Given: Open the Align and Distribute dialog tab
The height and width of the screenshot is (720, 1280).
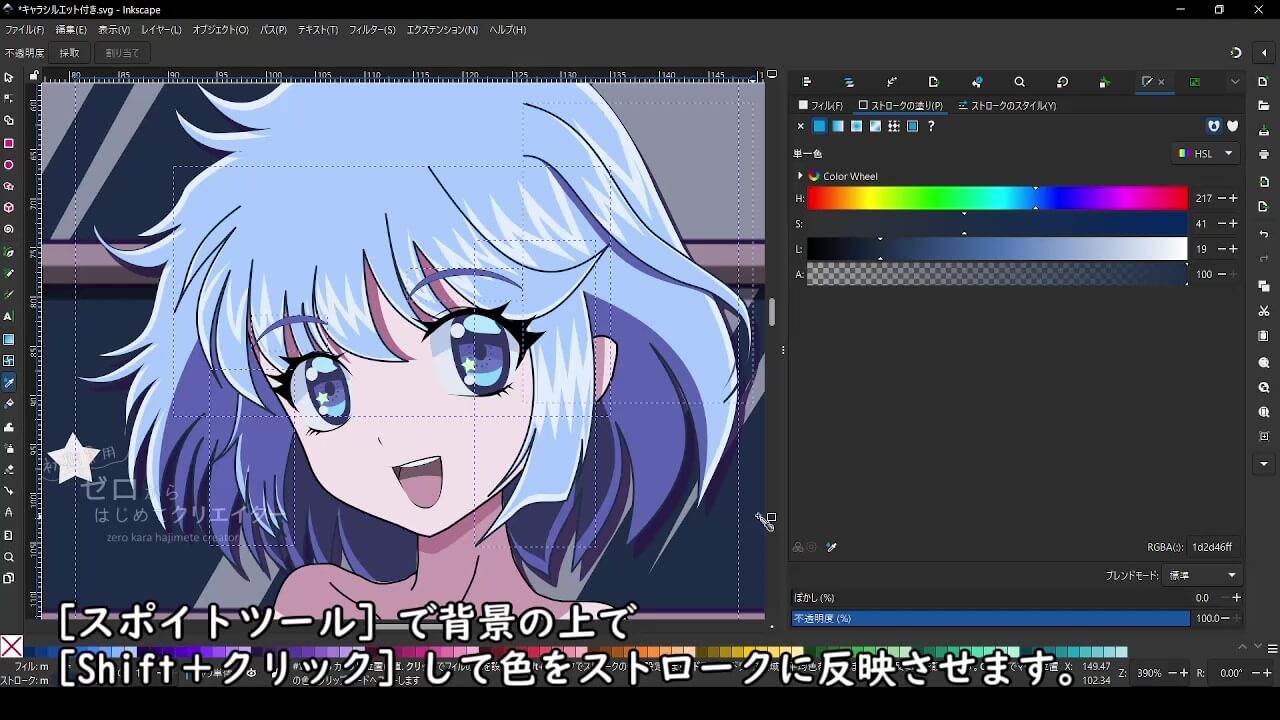Looking at the screenshot, I should [x=806, y=82].
